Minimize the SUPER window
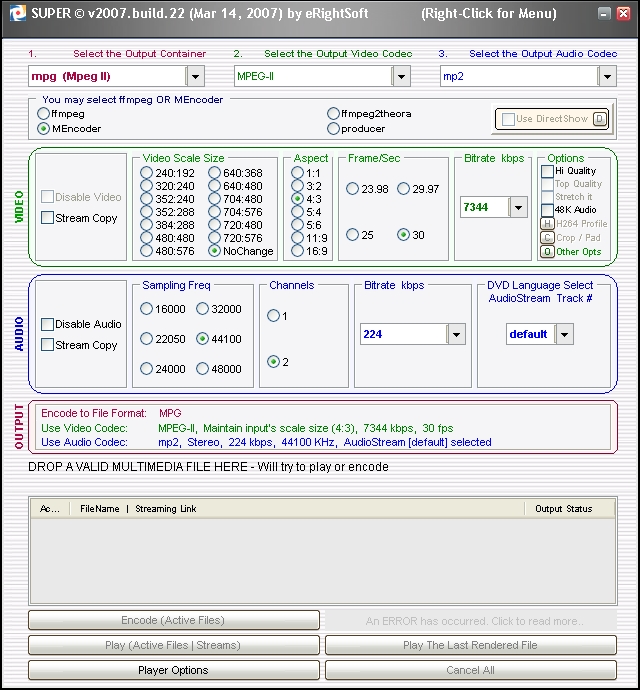This screenshot has height=690, width=640. pos(604,14)
